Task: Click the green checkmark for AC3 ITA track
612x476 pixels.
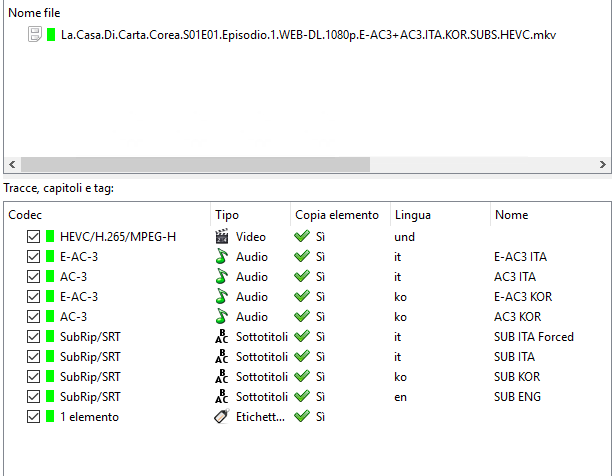Action: [x=302, y=276]
